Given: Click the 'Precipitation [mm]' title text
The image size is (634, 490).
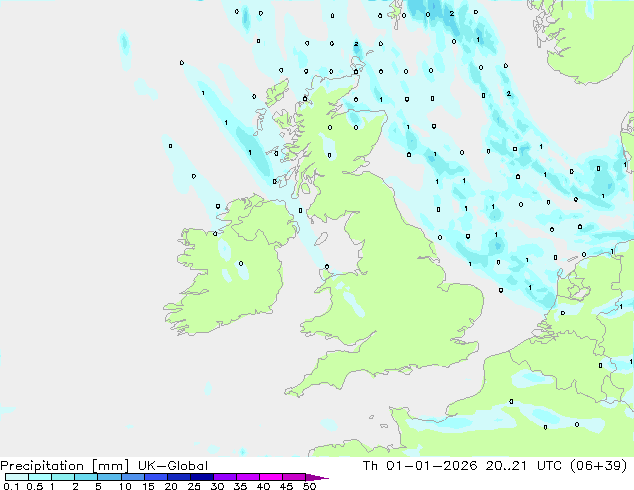Looking at the screenshot, I should coord(64,466).
